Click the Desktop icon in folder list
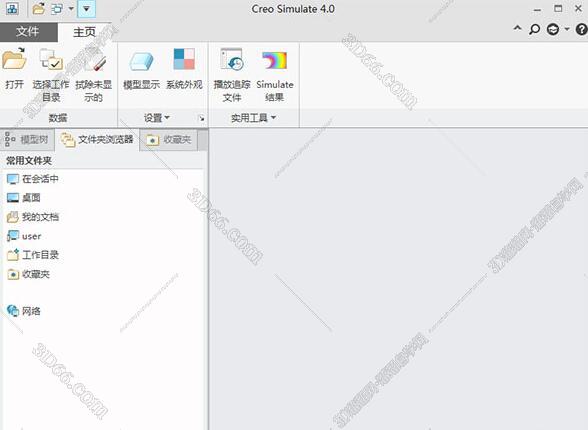This screenshot has height=430, width=588. (x=13, y=198)
